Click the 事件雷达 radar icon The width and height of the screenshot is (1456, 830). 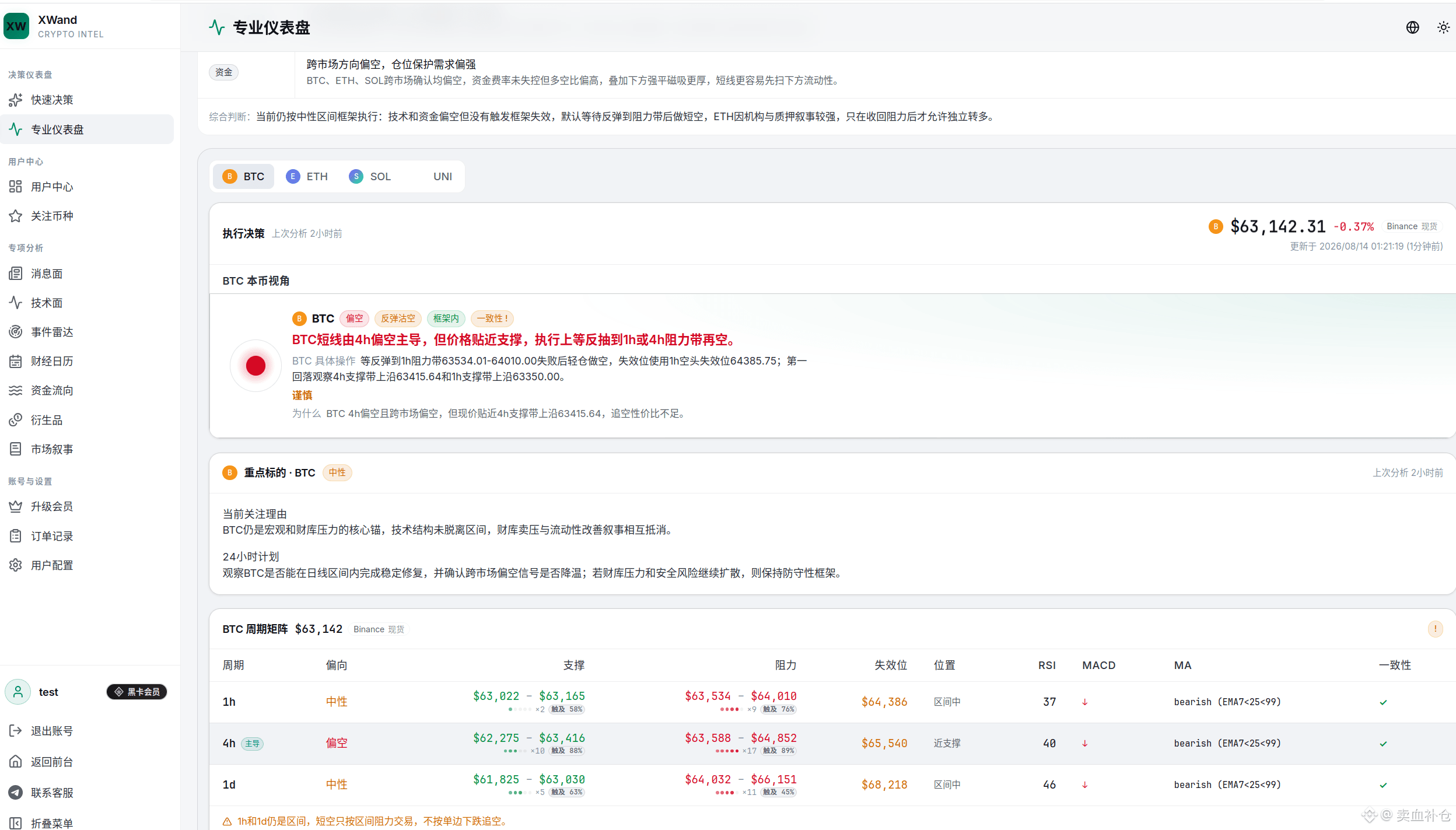pos(16,332)
